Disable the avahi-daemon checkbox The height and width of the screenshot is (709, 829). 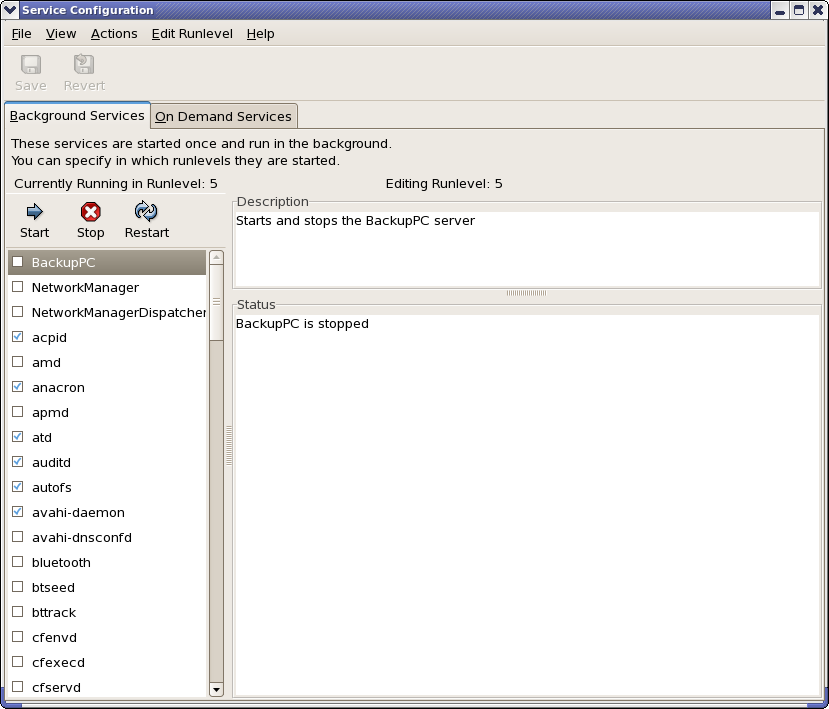pyautogui.click(x=17, y=512)
